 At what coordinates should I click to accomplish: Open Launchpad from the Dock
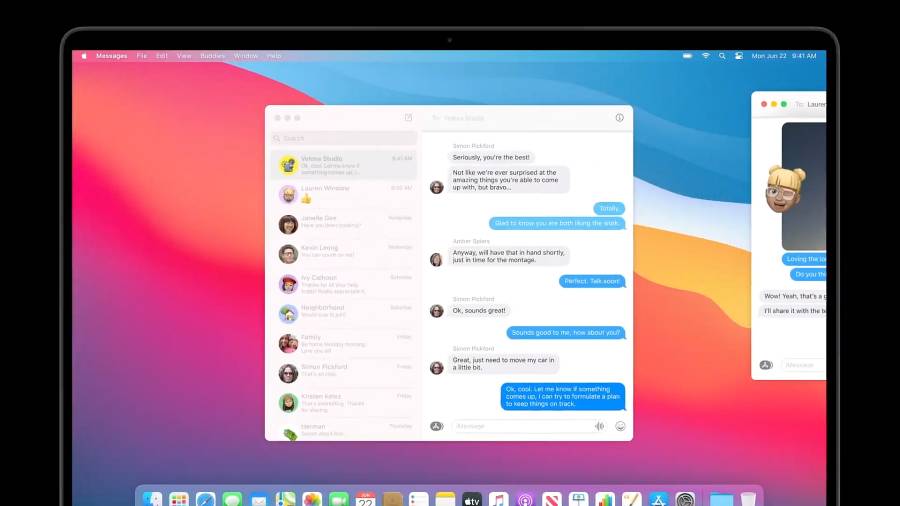click(x=179, y=500)
